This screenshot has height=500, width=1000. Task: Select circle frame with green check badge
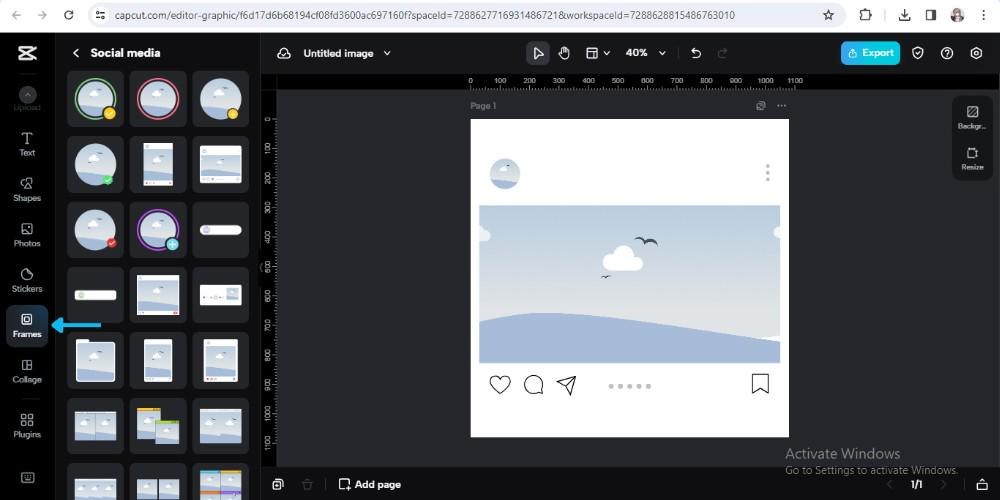95,164
